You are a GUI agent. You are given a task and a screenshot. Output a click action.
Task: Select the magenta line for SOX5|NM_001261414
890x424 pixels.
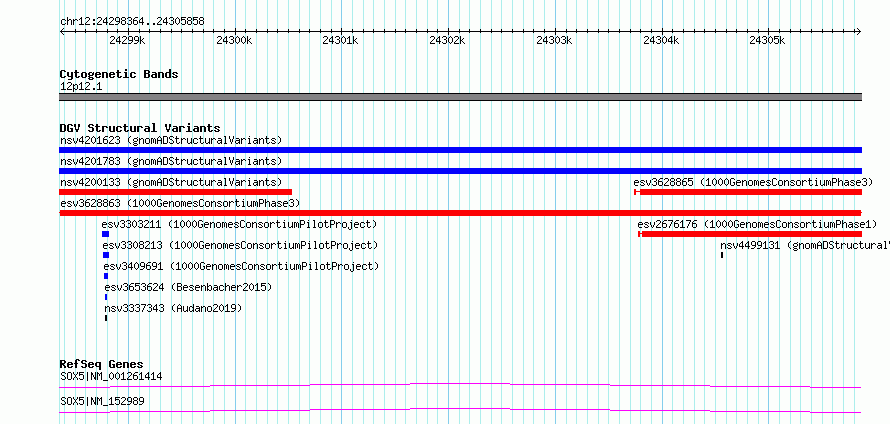tap(460, 386)
